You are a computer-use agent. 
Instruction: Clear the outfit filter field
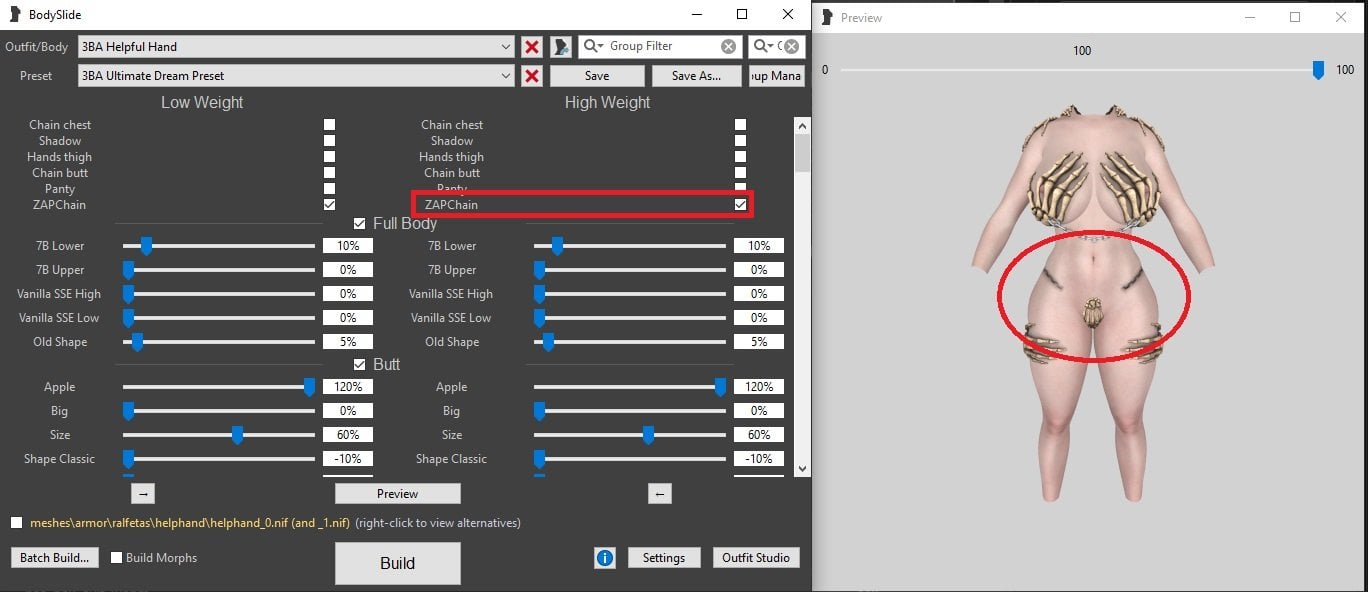[x=791, y=46]
